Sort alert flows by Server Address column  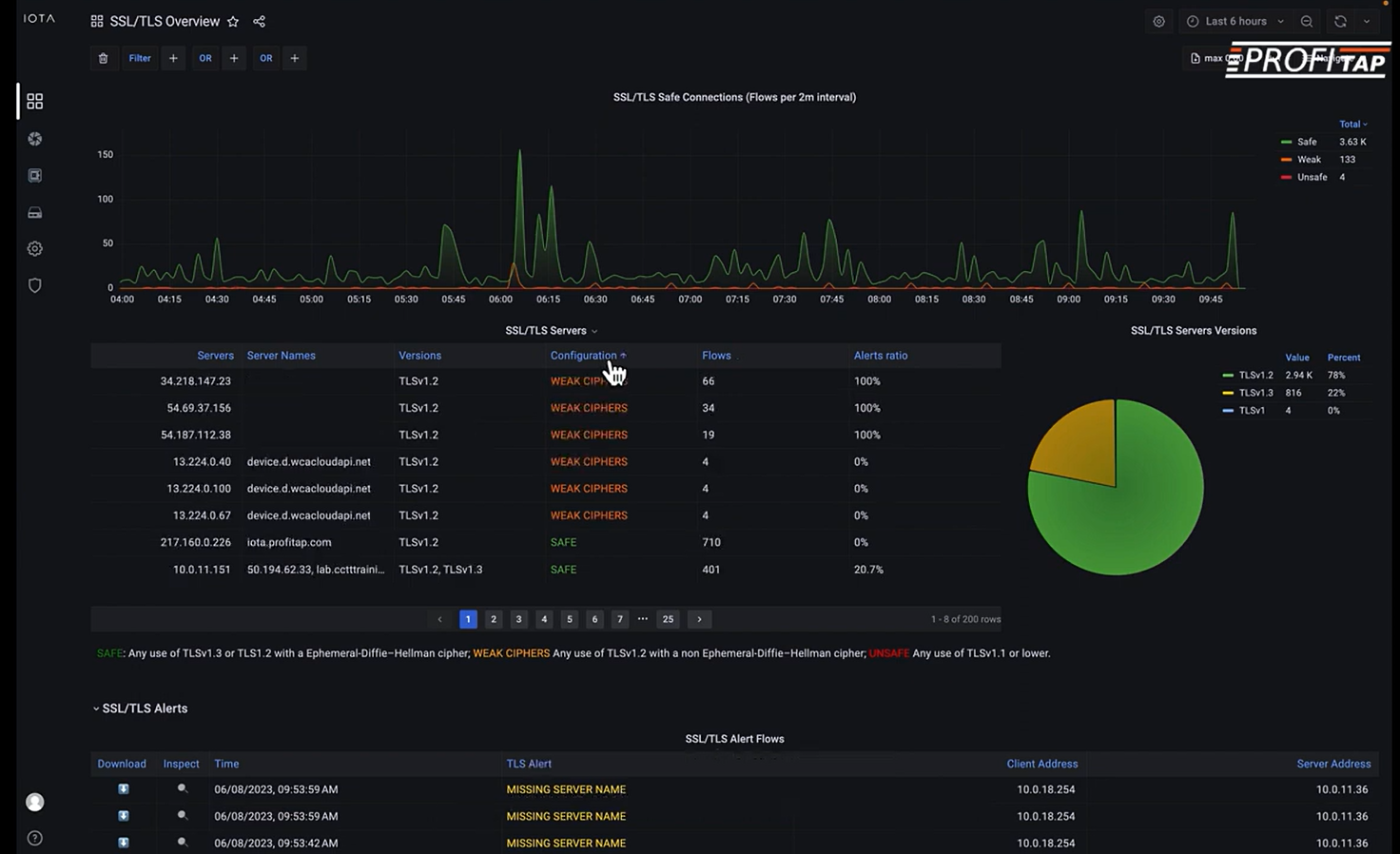tap(1333, 764)
